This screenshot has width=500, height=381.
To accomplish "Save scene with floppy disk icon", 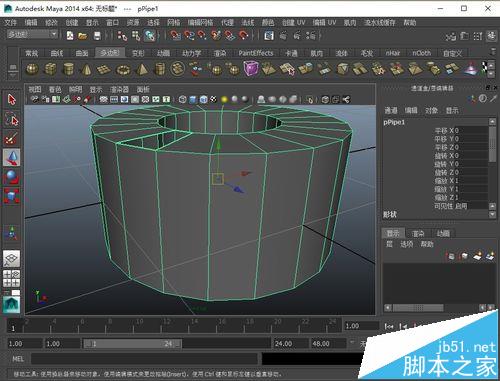I will pyautogui.click(x=97, y=36).
